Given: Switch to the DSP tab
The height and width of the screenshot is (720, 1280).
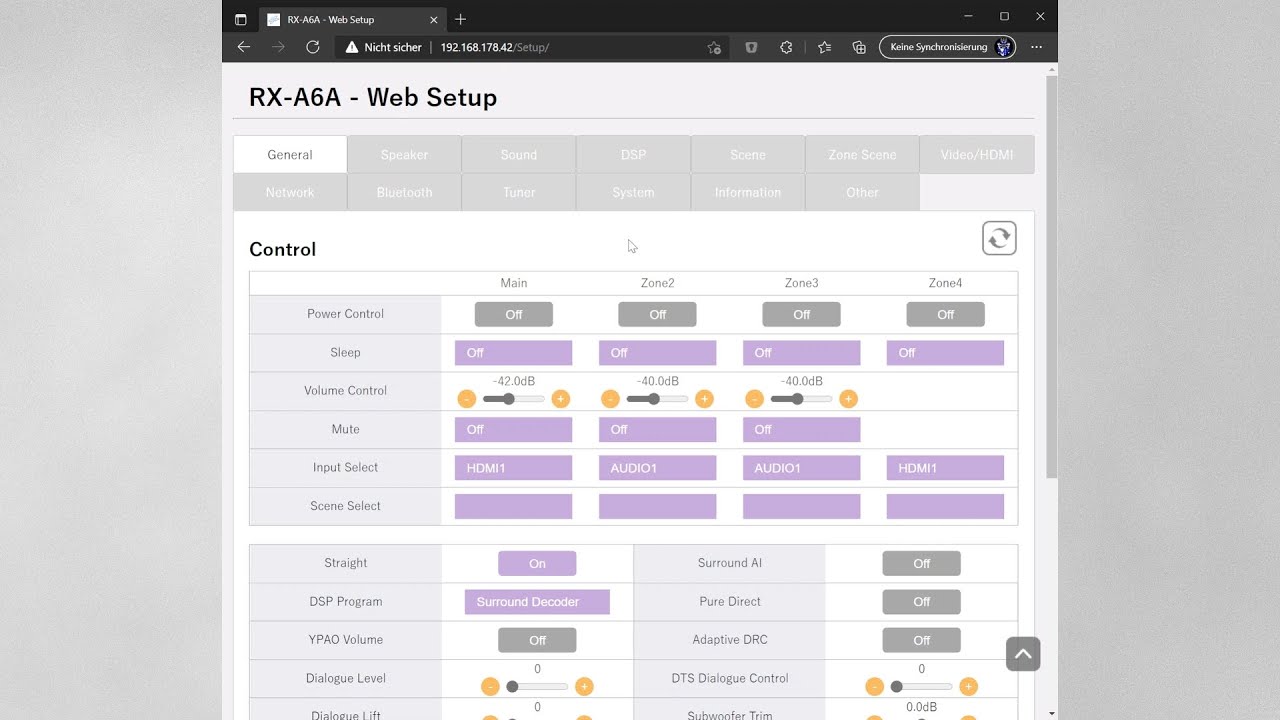Looking at the screenshot, I should (x=633, y=155).
